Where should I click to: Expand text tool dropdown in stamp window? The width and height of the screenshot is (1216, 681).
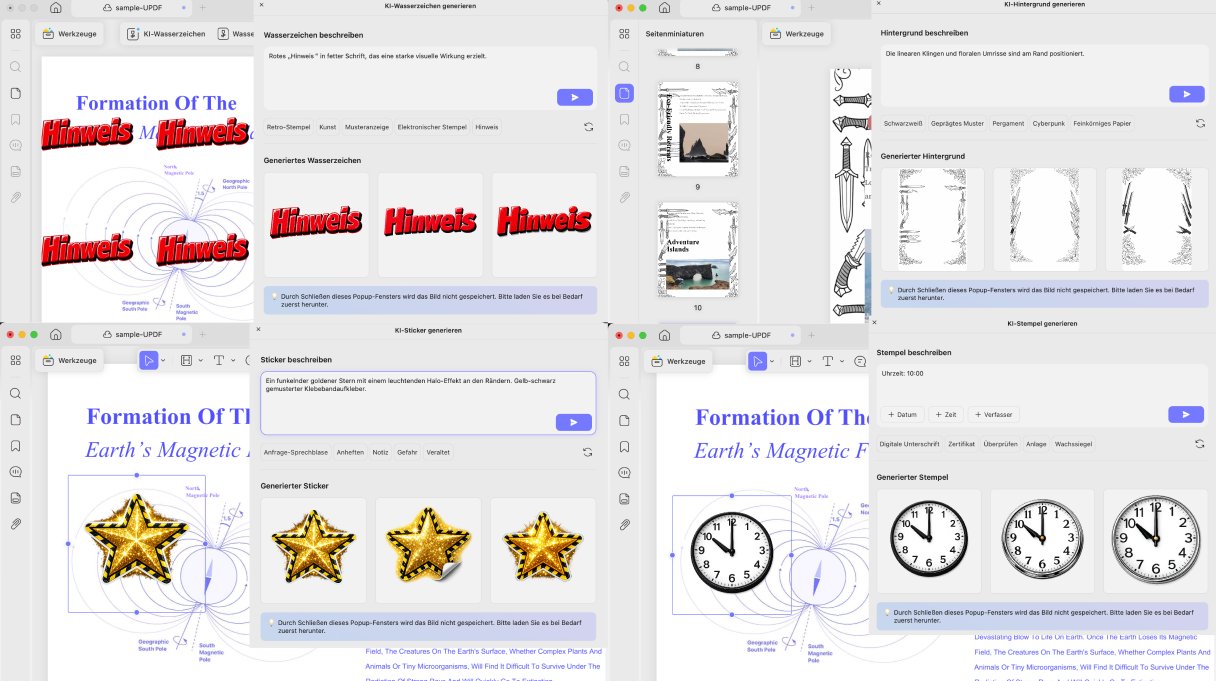tap(842, 360)
